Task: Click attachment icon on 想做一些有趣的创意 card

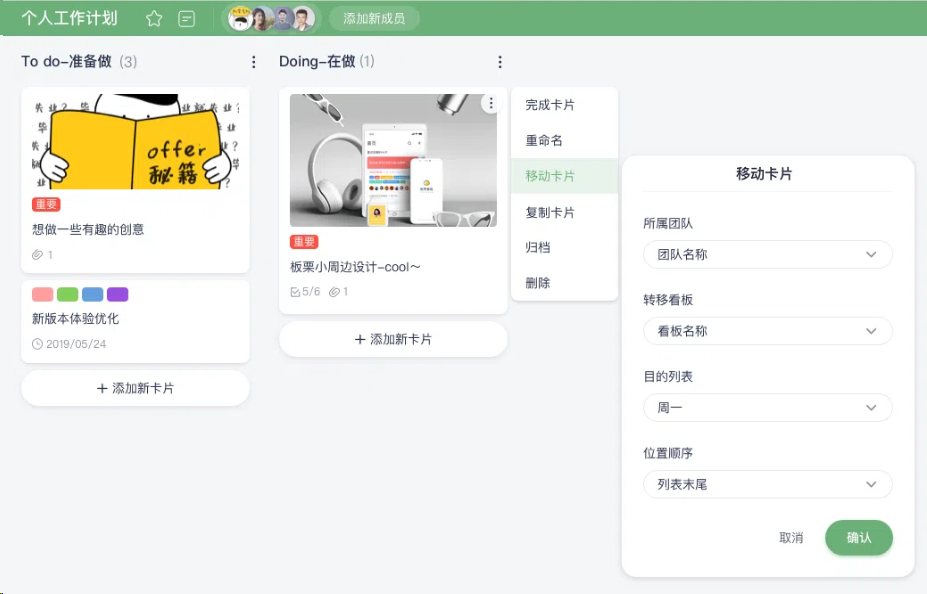Action: tap(38, 255)
